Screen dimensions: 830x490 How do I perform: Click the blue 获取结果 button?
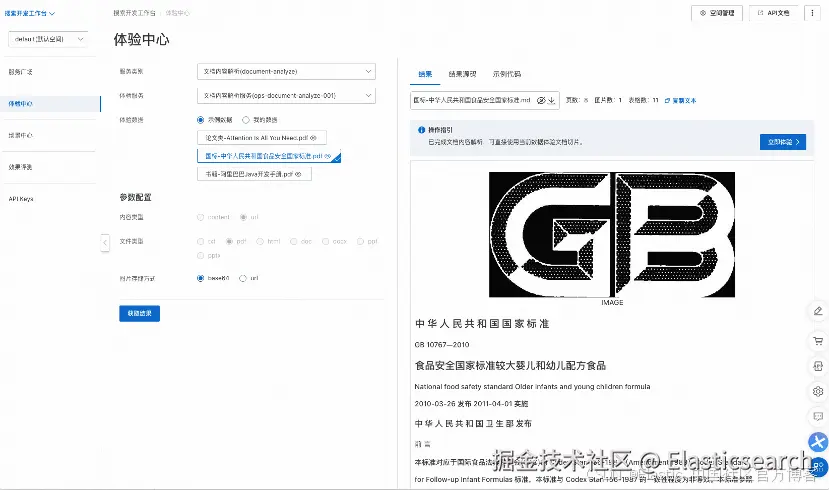[140, 313]
